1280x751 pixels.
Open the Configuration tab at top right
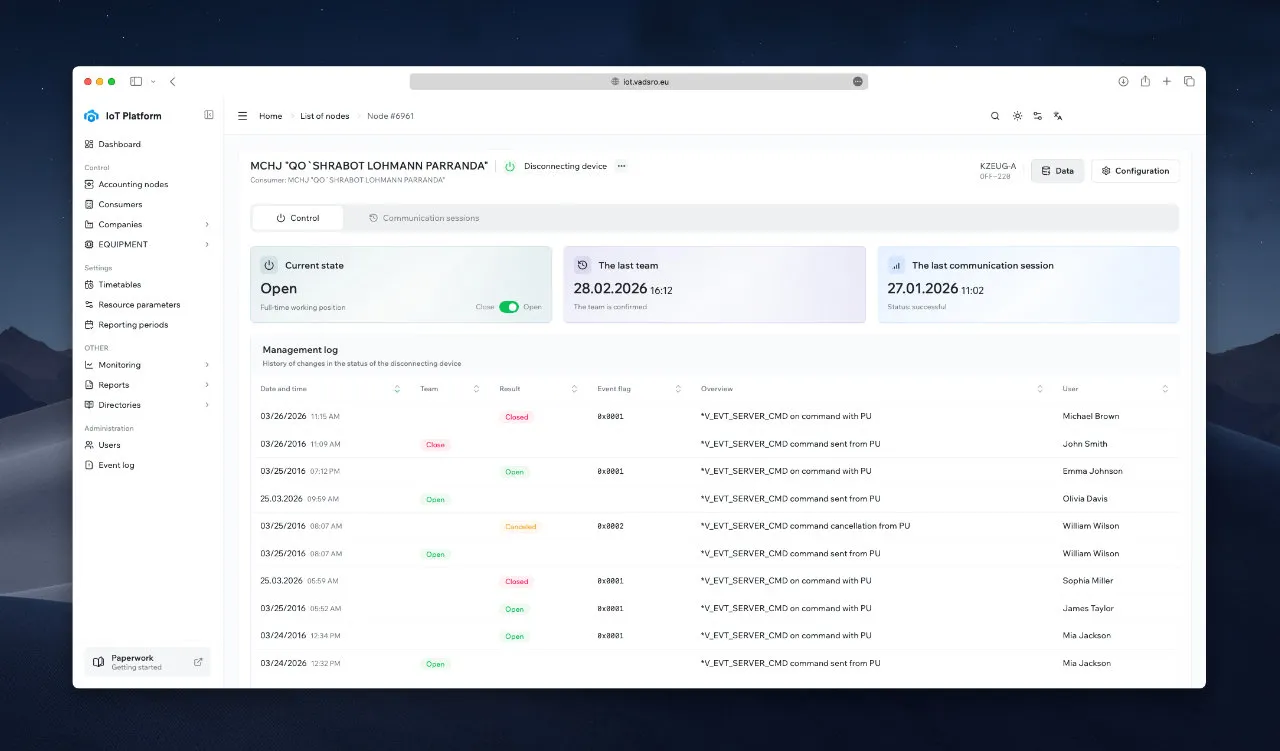[1135, 170]
